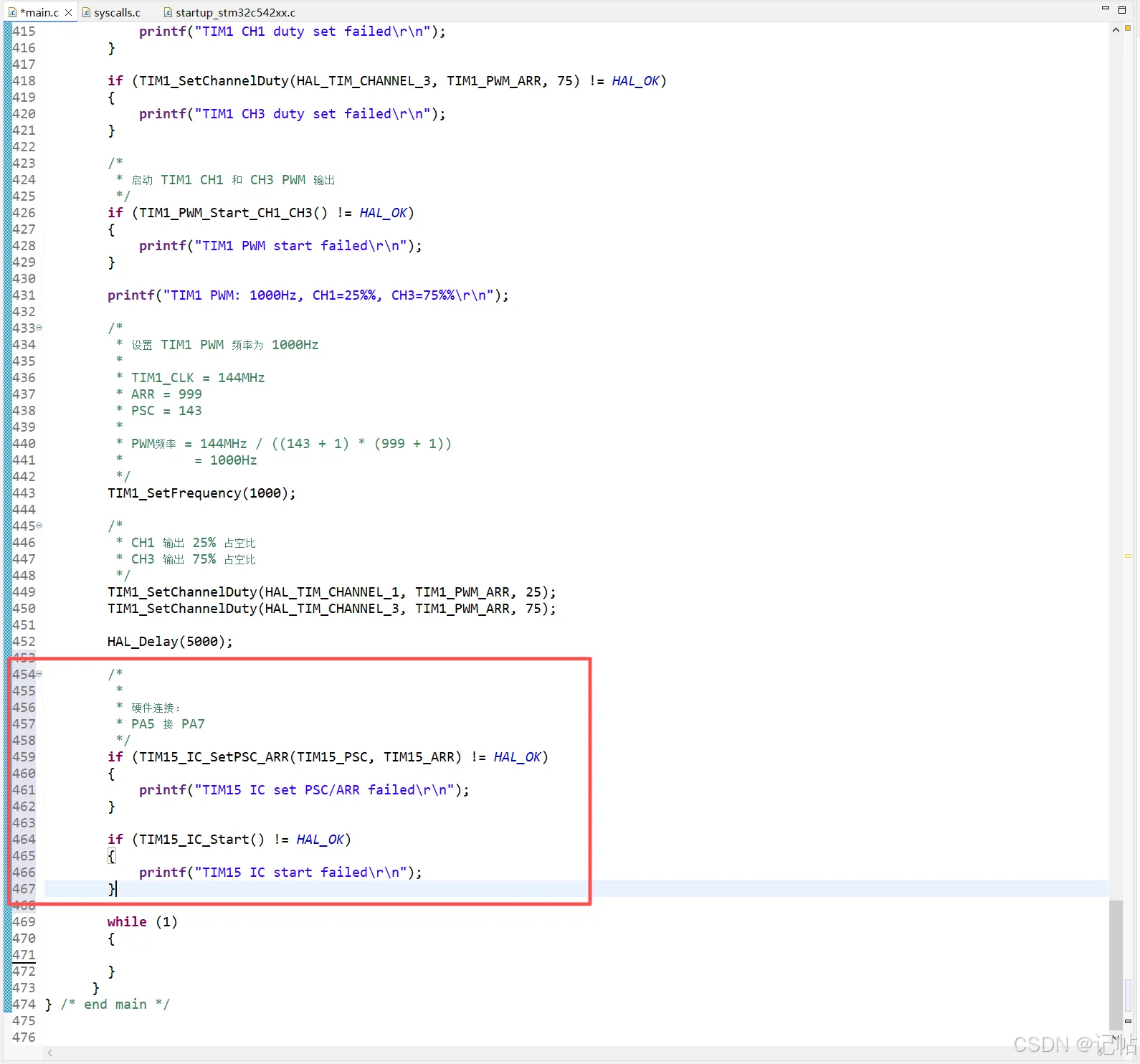Collapse the comment block at line 445
The image size is (1140, 1064).
click(x=39, y=526)
